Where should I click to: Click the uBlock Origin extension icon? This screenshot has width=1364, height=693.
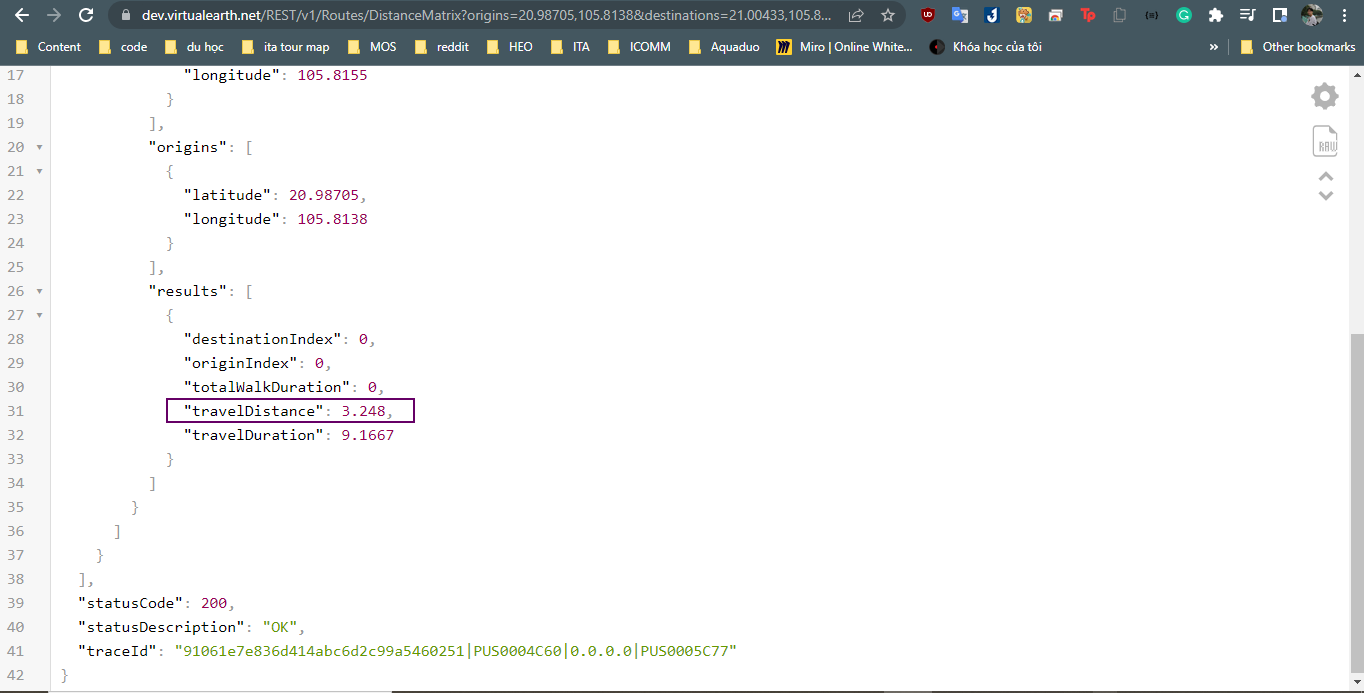pos(928,15)
